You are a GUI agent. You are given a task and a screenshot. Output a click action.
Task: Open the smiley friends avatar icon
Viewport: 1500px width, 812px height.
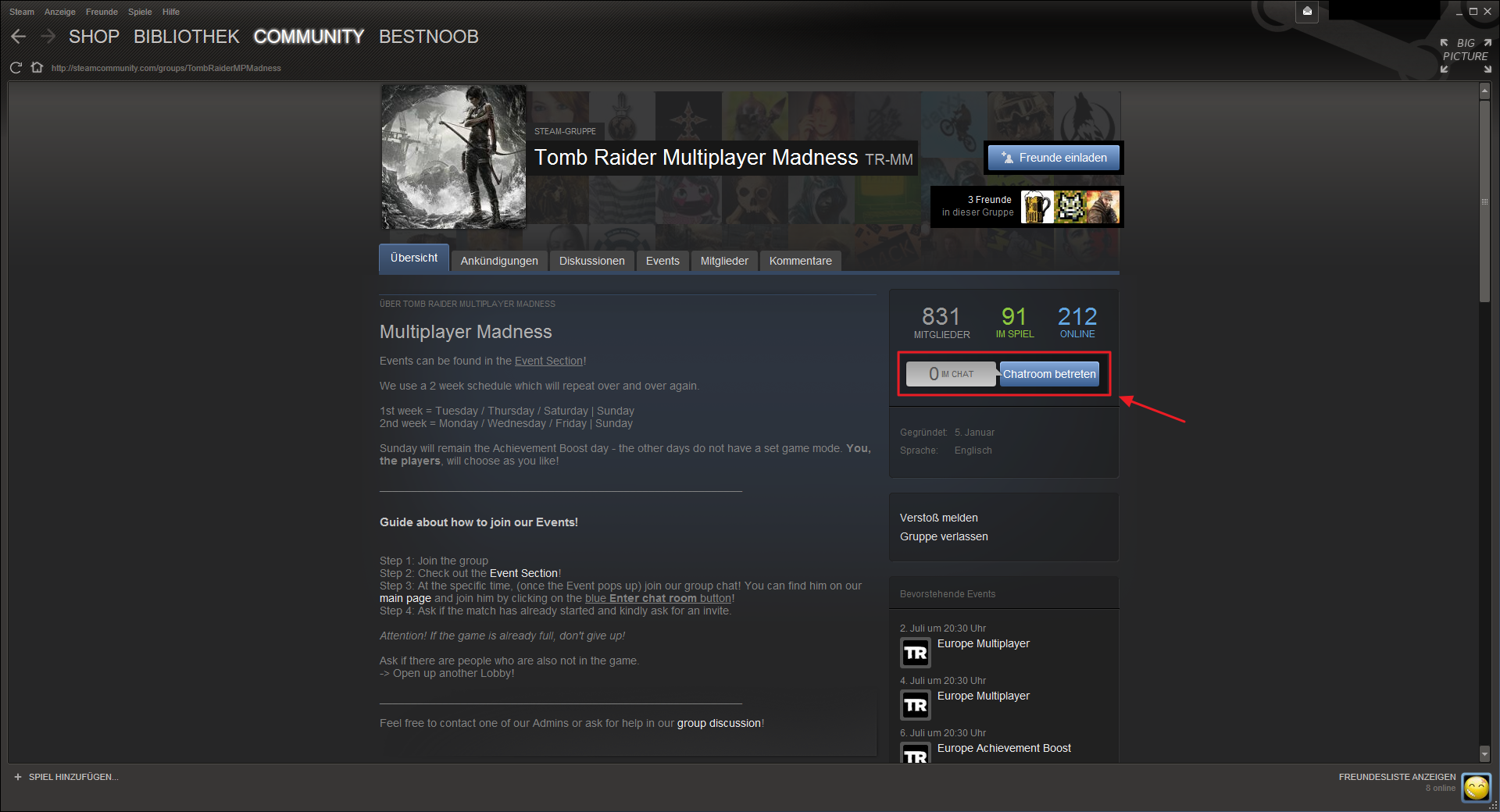1477,787
